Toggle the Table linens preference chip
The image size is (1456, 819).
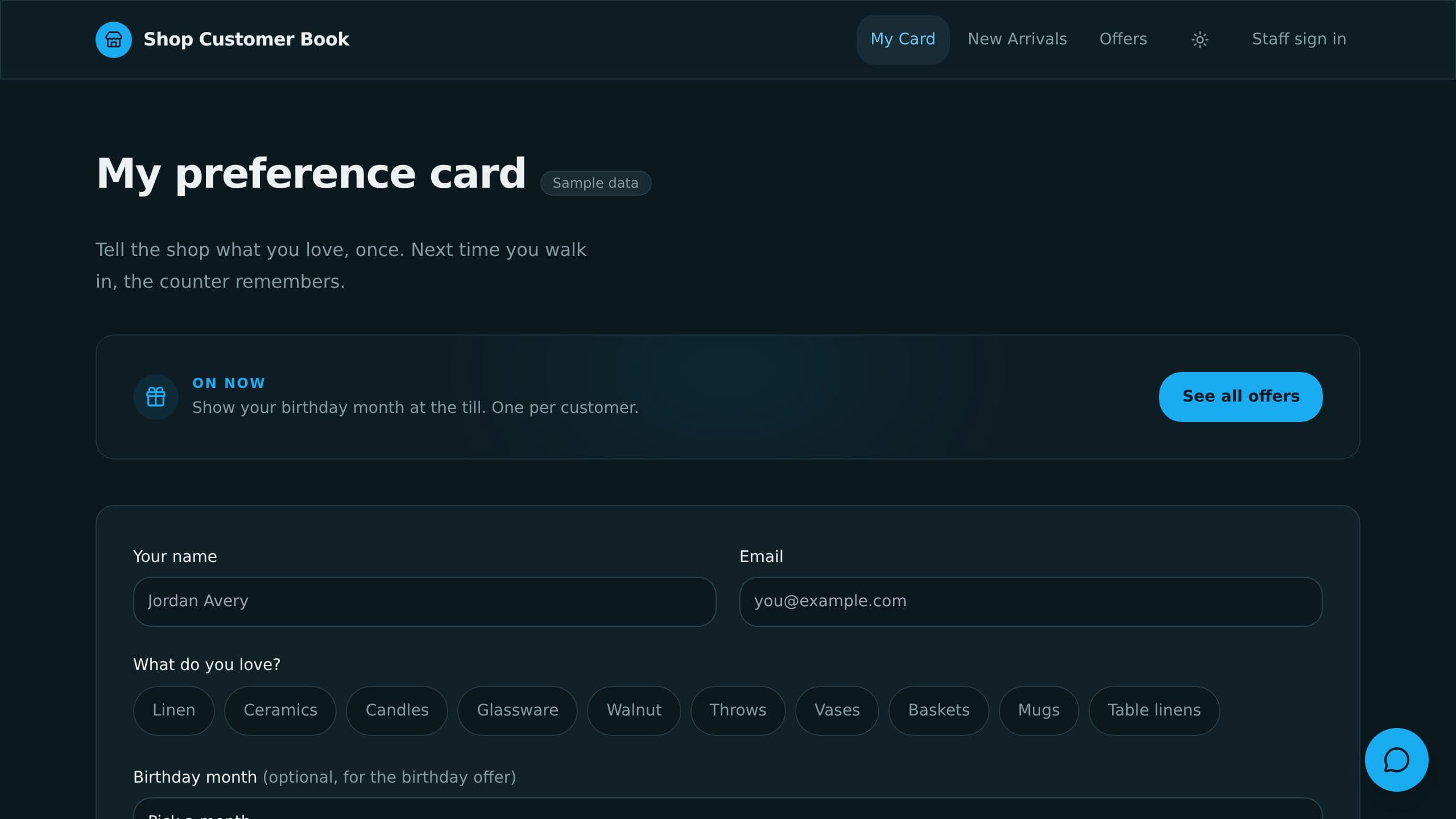[x=1154, y=710]
